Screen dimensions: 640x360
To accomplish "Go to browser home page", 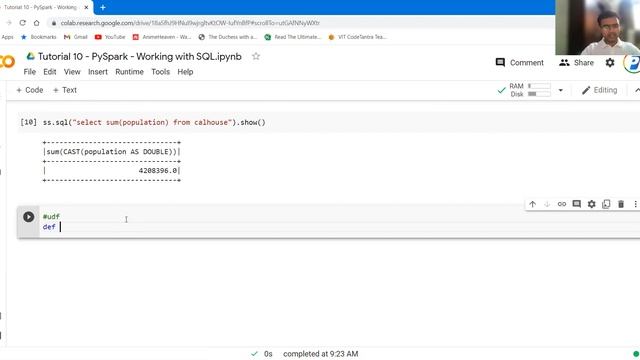I will [x=36, y=23].
